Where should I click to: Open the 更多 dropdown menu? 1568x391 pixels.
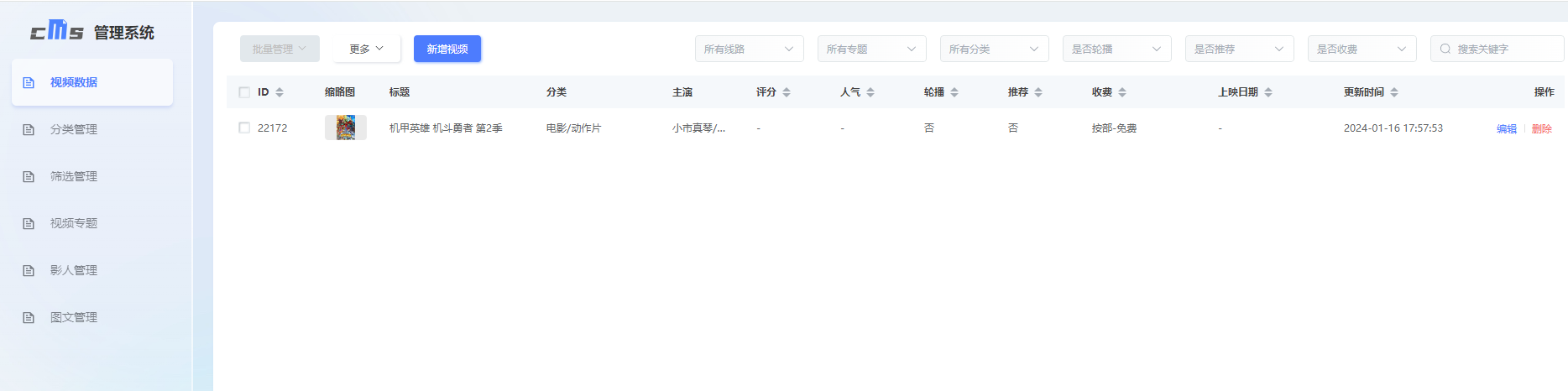tap(366, 49)
